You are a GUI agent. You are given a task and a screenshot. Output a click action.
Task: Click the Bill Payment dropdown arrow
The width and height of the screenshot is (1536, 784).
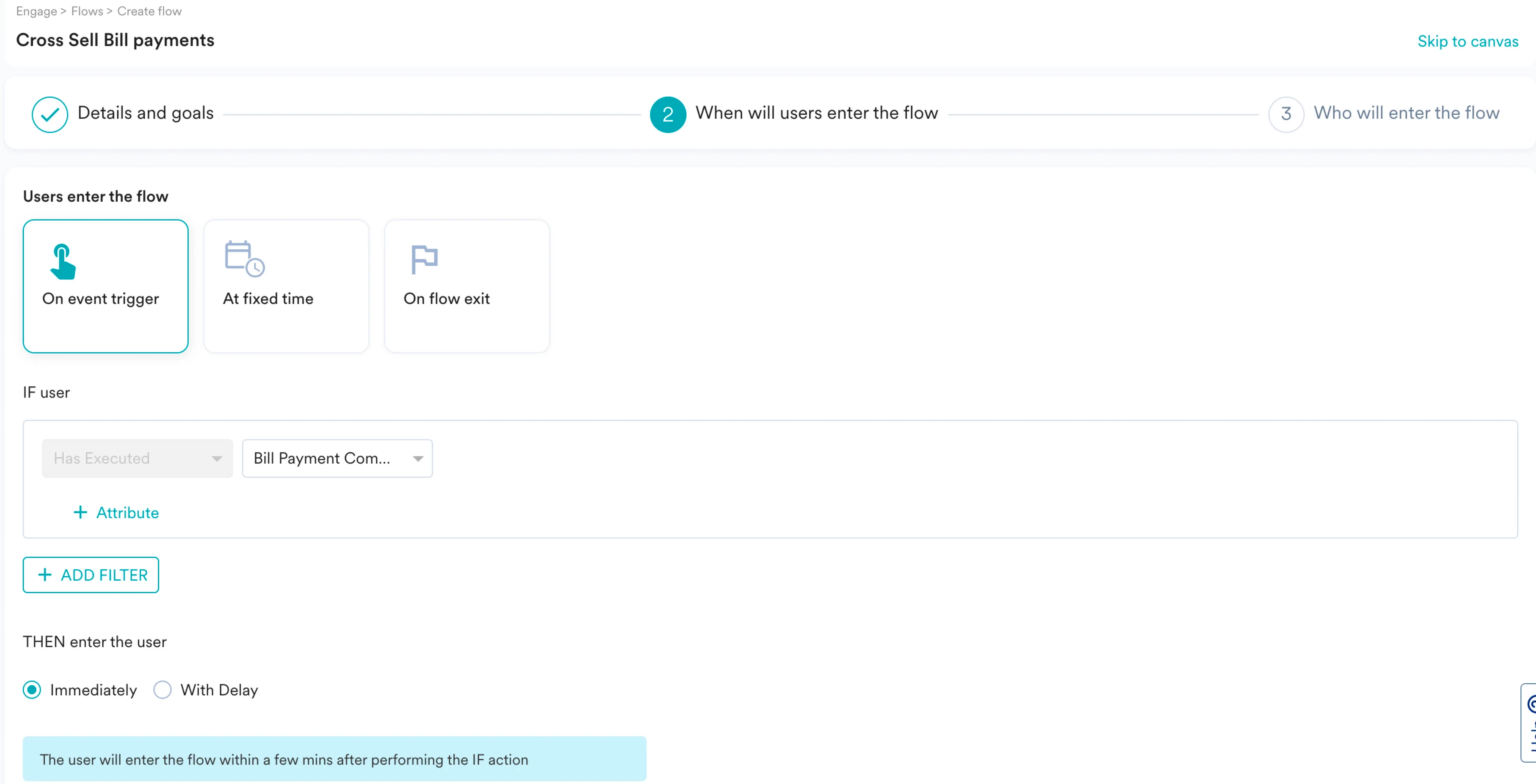[417, 458]
